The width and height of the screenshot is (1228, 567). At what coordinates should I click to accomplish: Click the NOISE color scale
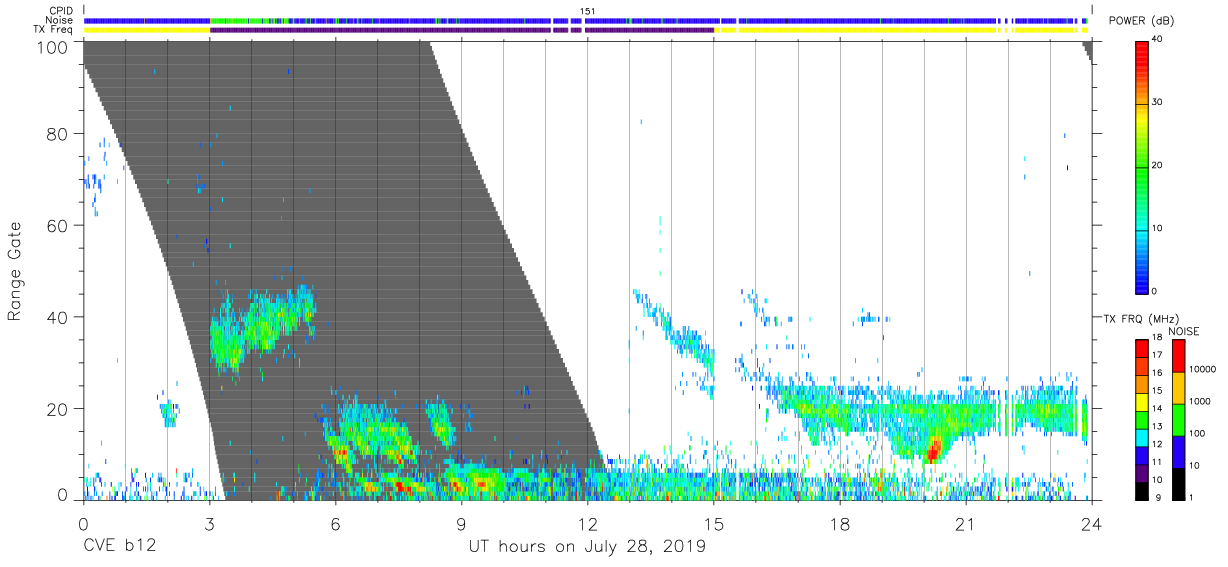click(1179, 419)
